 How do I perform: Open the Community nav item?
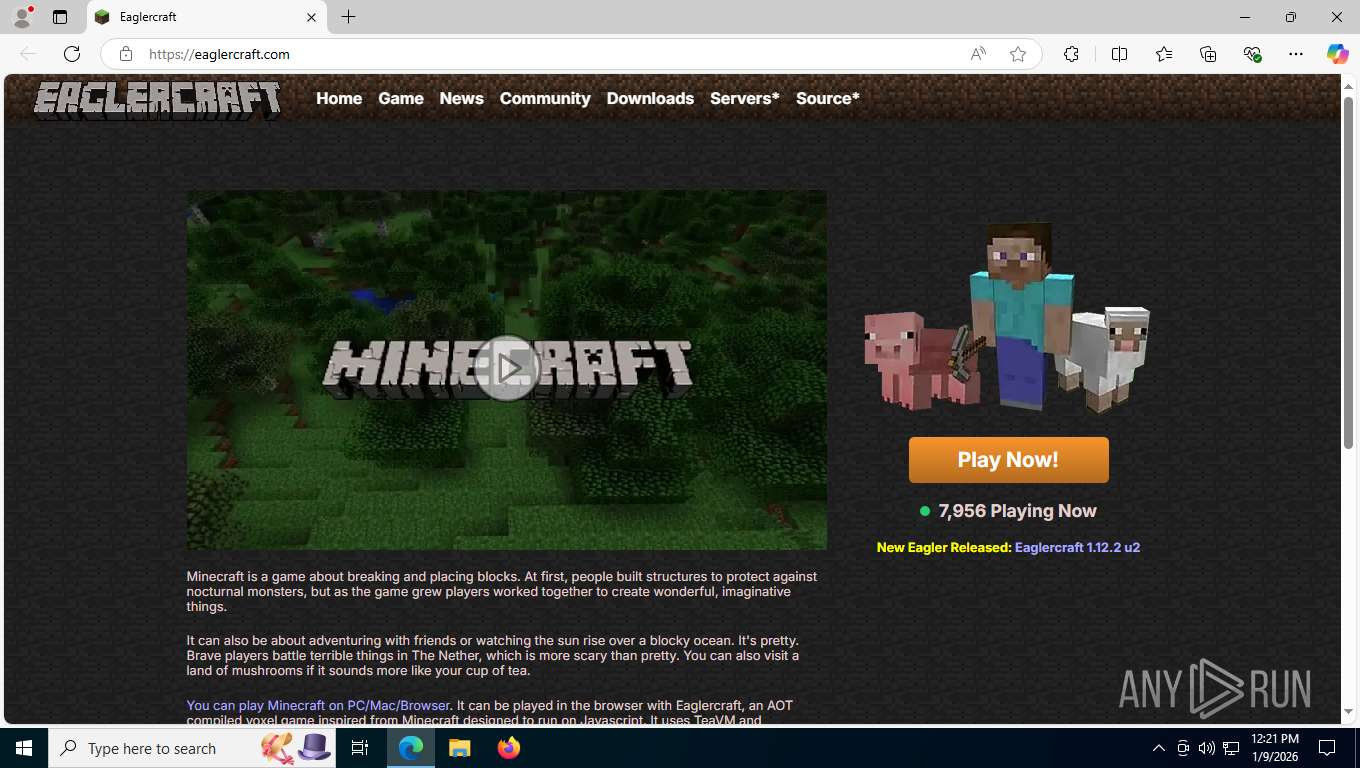click(545, 98)
